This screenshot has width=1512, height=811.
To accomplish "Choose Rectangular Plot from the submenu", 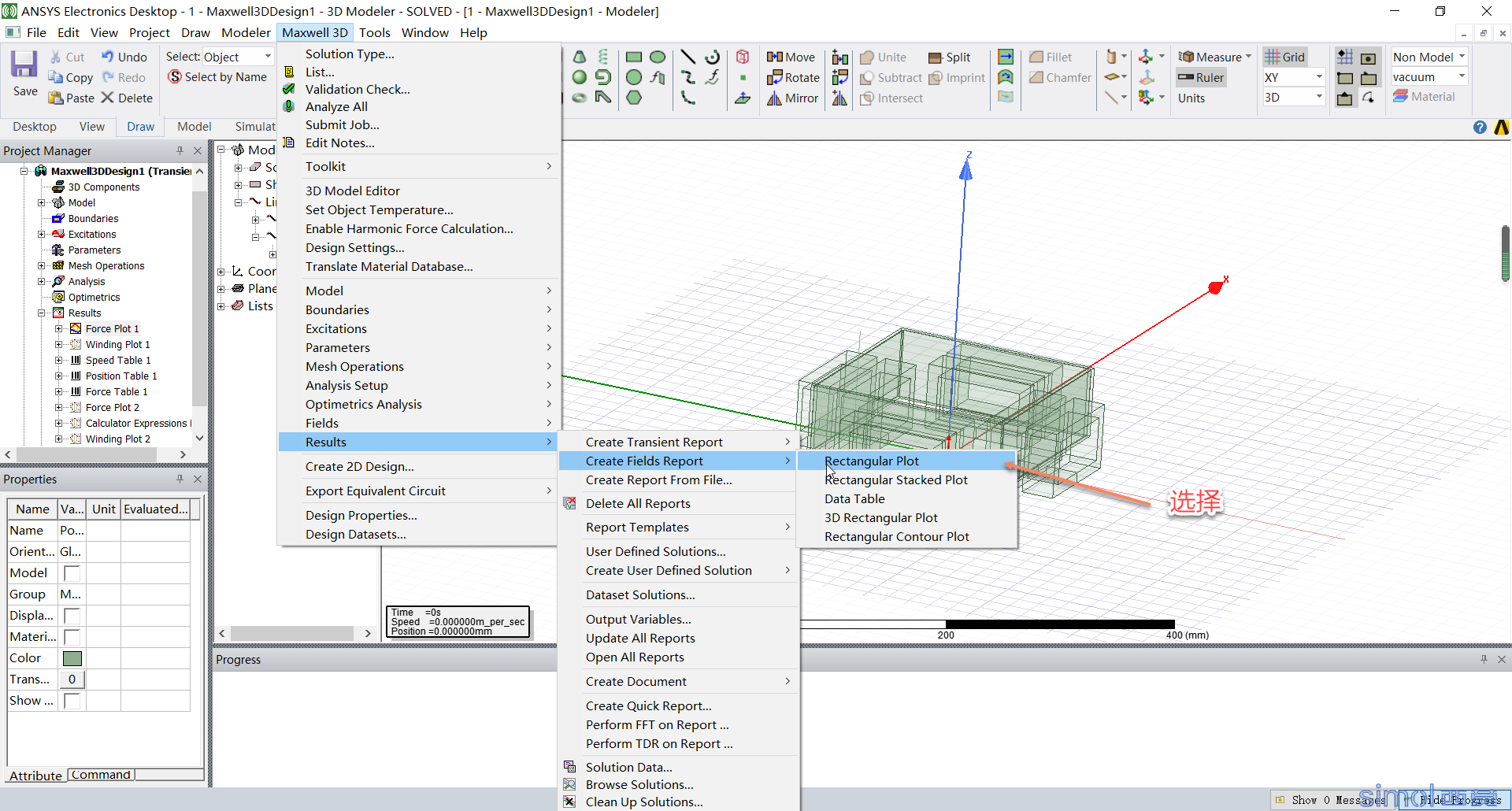I will pyautogui.click(x=907, y=461).
